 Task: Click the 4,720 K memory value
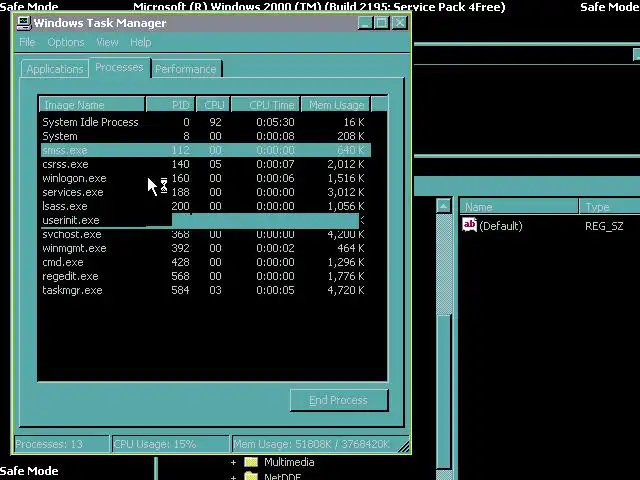pyautogui.click(x=346, y=290)
